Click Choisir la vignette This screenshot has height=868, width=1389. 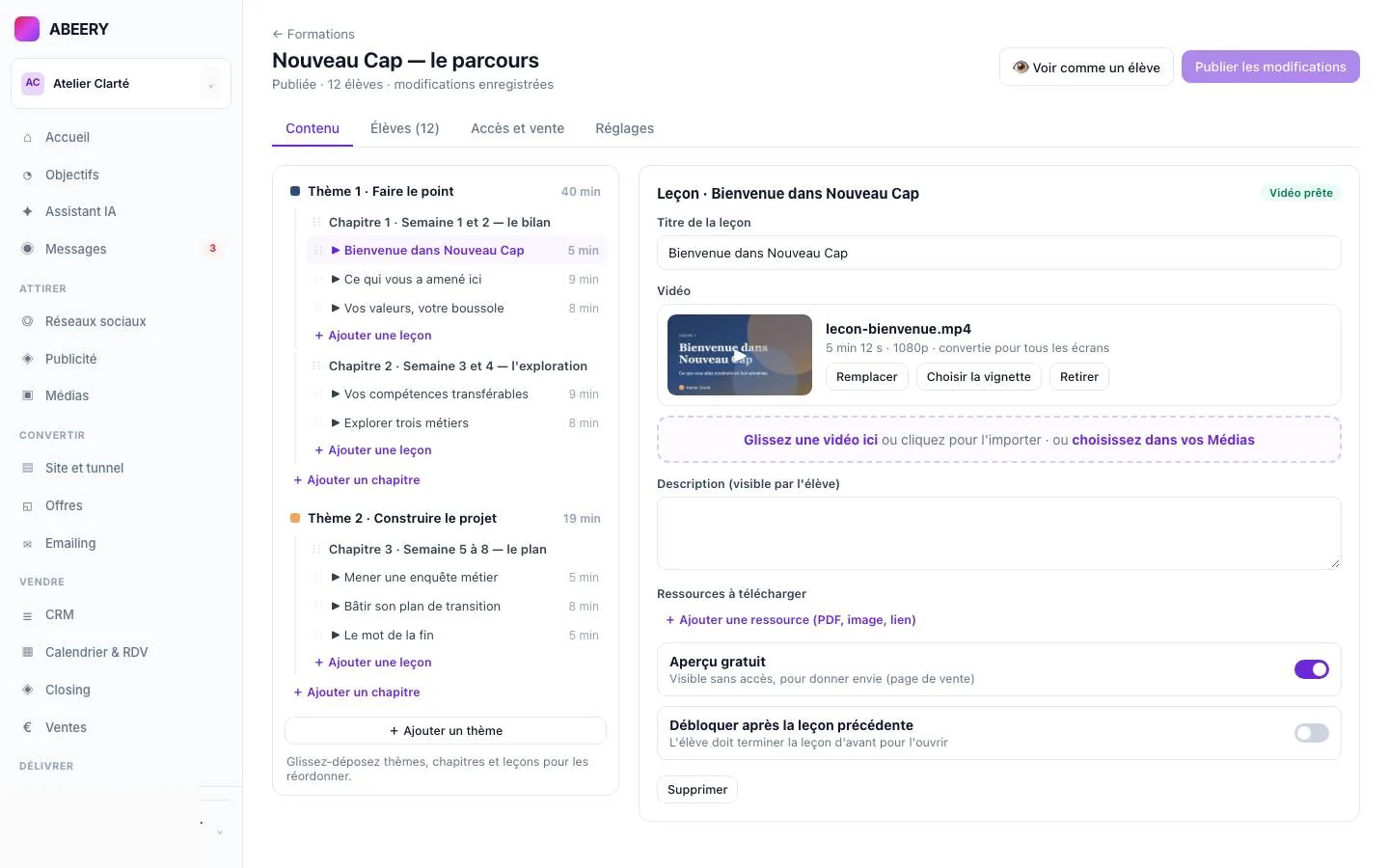(979, 377)
